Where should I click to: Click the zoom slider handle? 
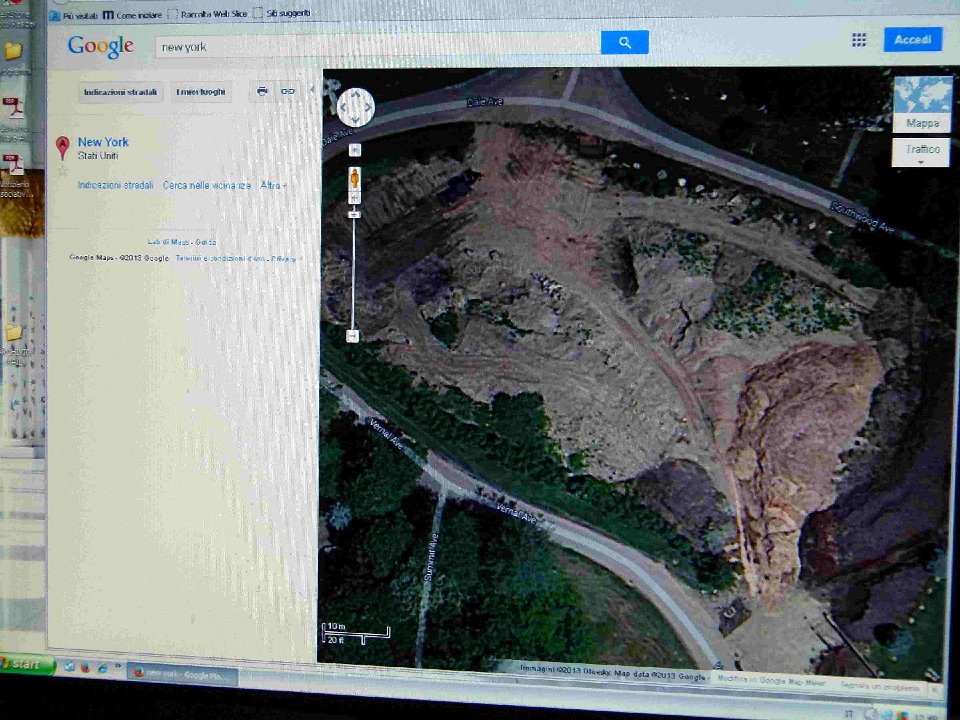pyautogui.click(x=354, y=214)
